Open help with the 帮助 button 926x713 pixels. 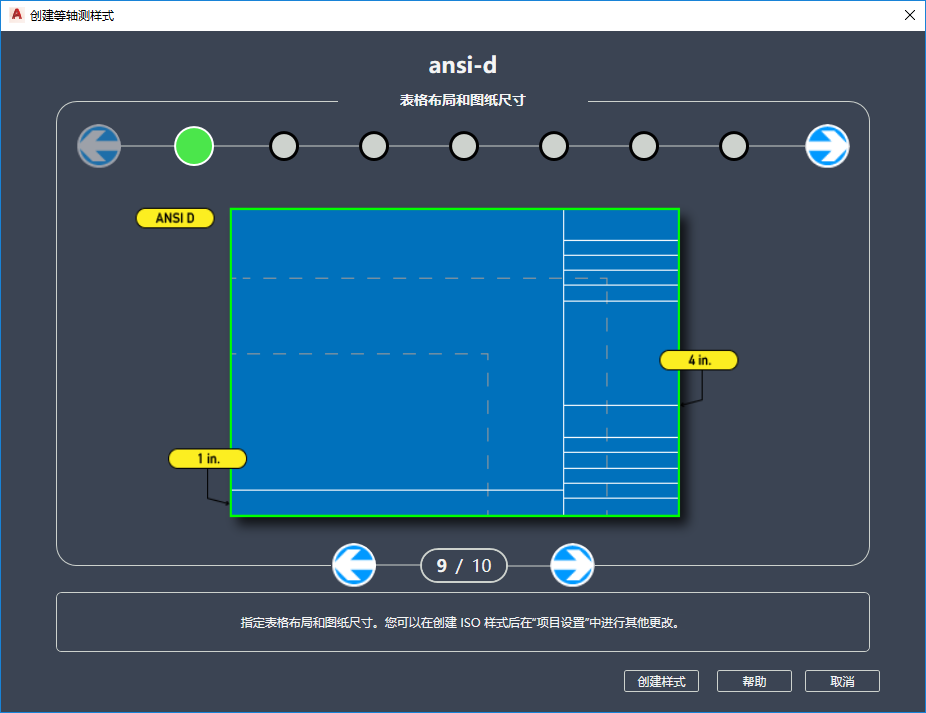click(754, 681)
